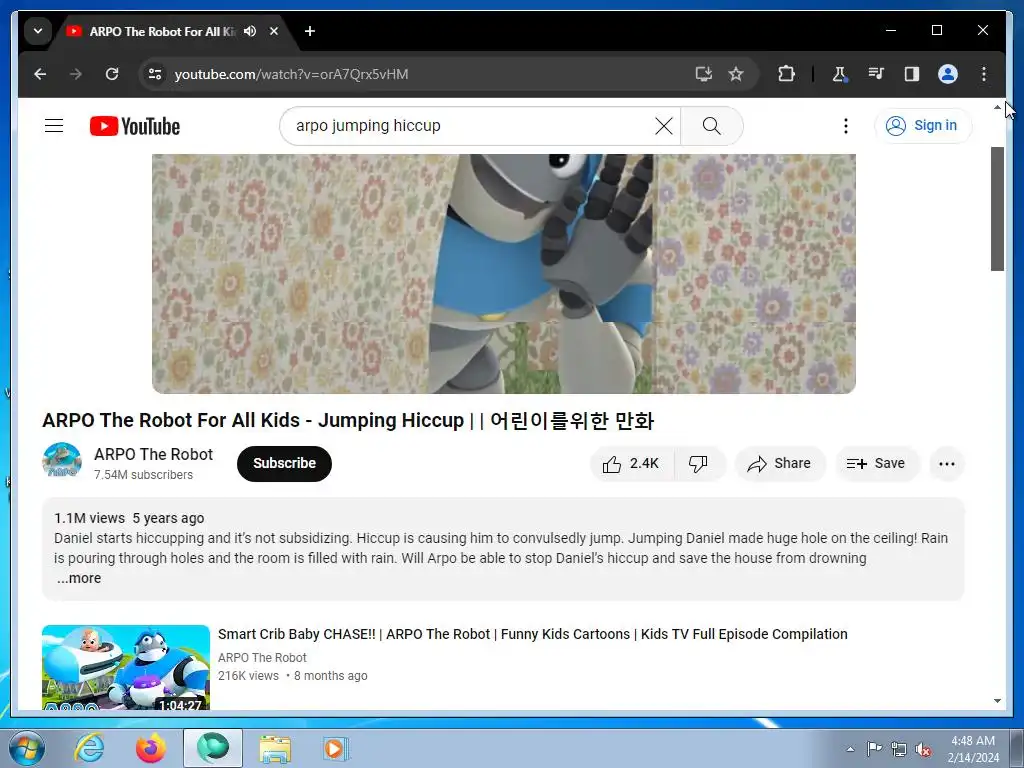Open the ARPO The Robot channel name link
Screen dimensions: 1024x768
[x=153, y=455]
